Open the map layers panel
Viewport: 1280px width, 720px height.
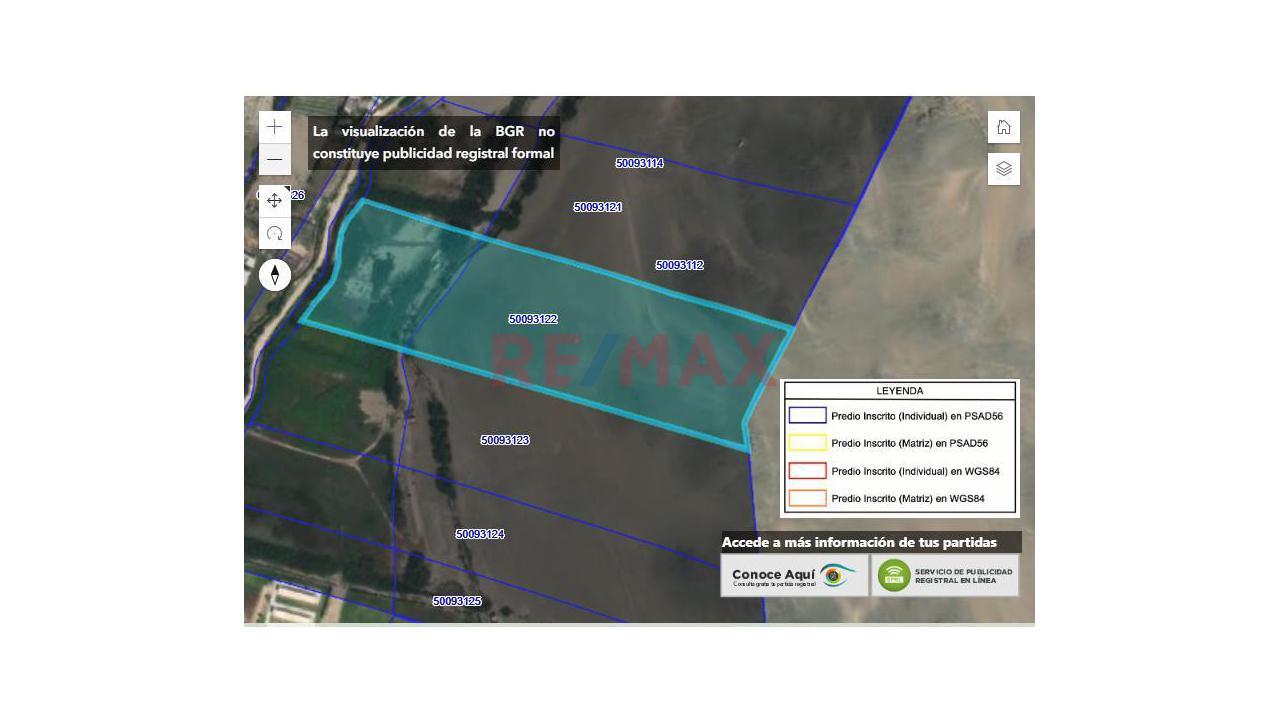pyautogui.click(x=1004, y=169)
